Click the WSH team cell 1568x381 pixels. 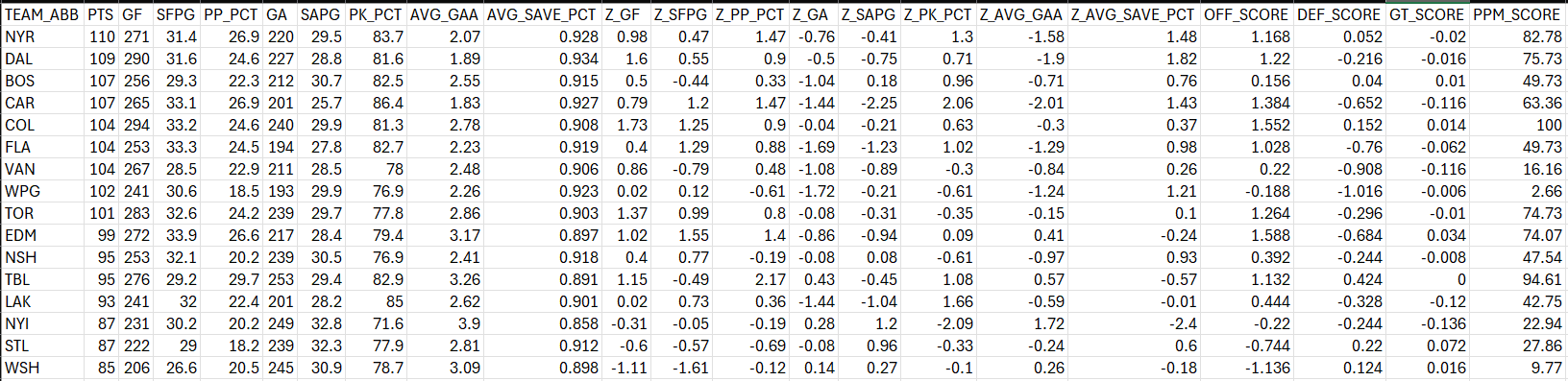click(42, 368)
